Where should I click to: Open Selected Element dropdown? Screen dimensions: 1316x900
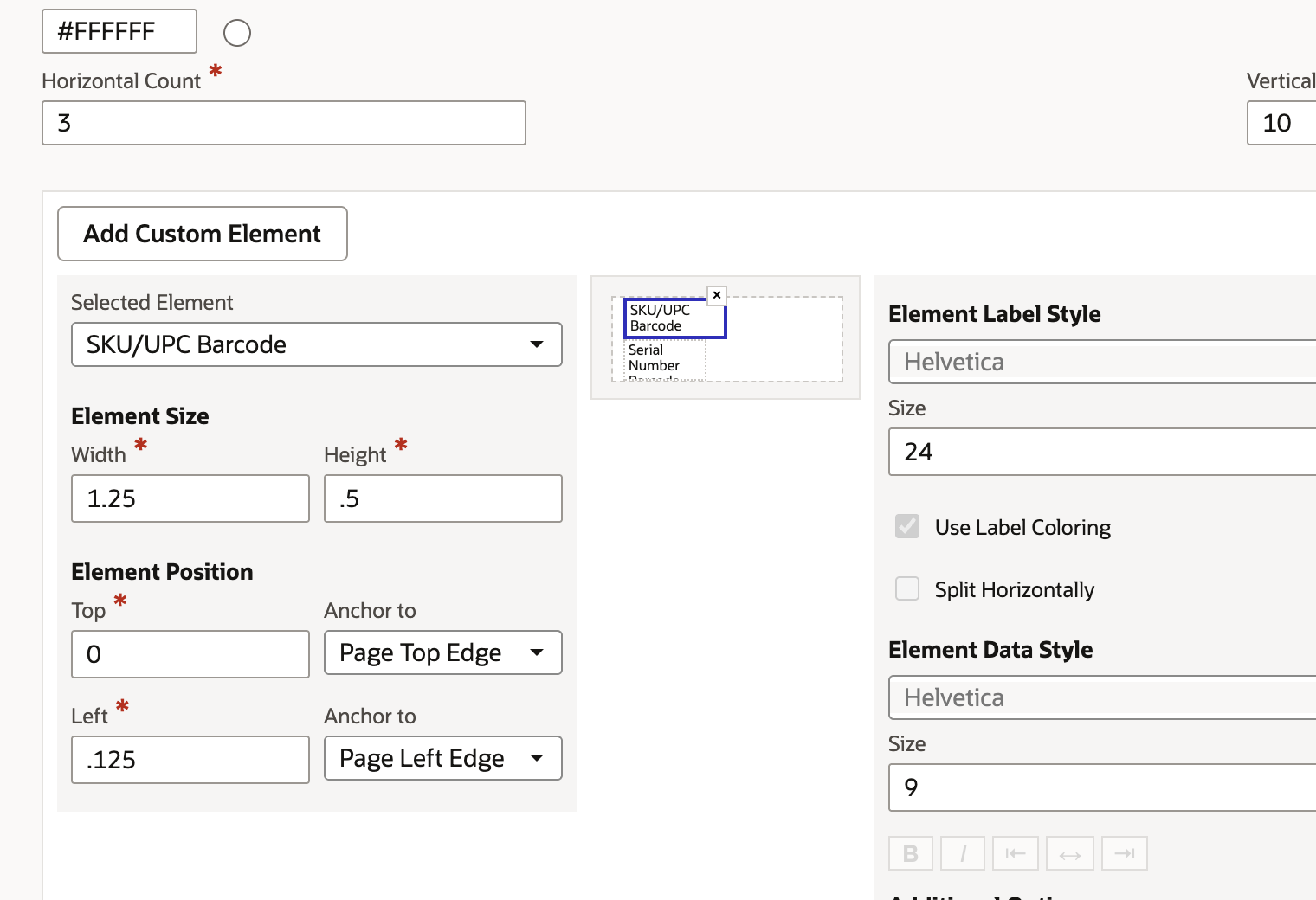tap(317, 344)
